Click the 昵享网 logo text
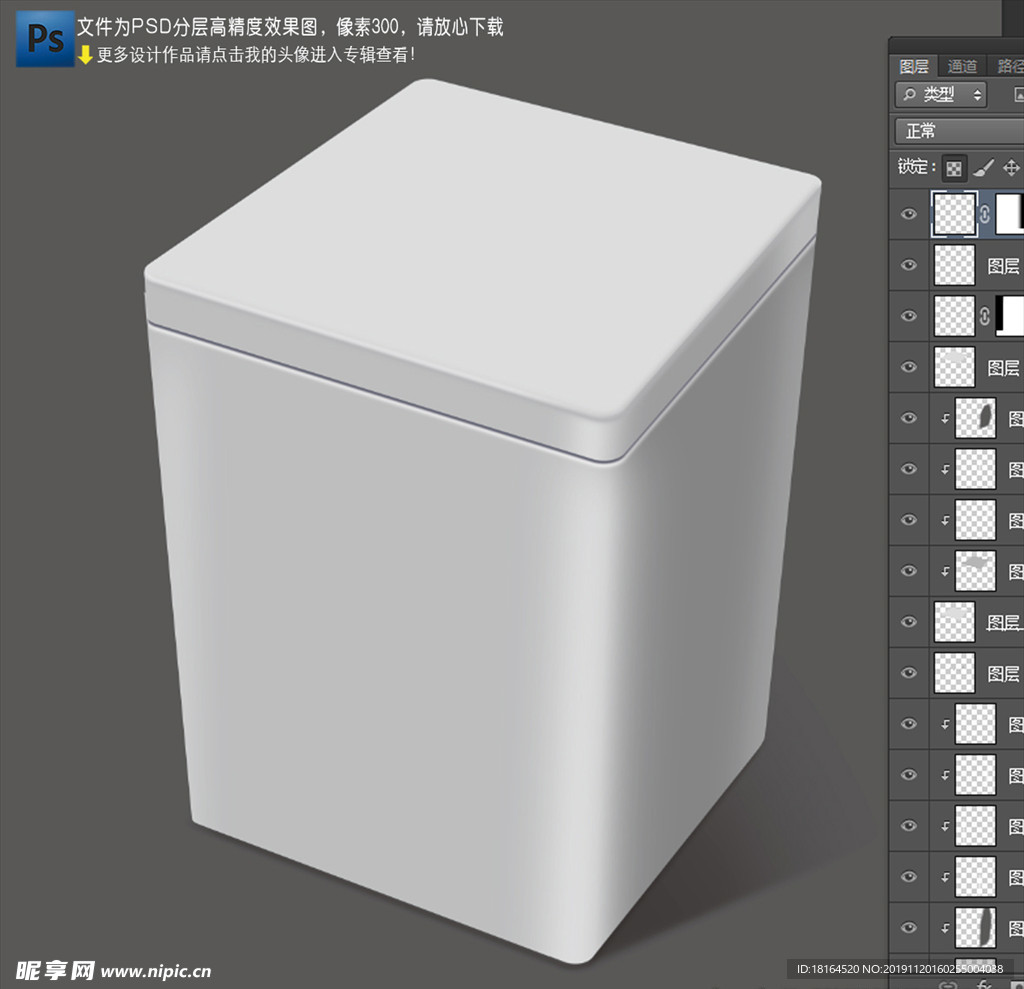The image size is (1024, 989). (55, 969)
